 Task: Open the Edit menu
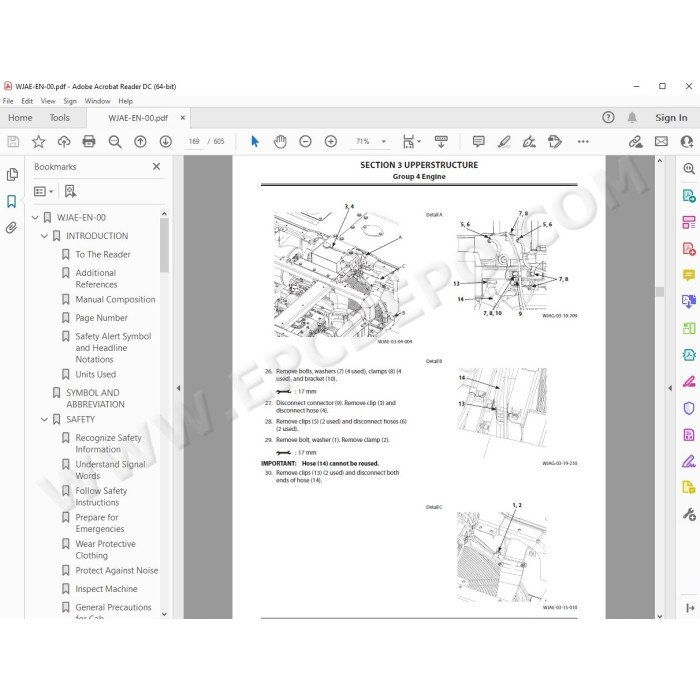[27, 101]
